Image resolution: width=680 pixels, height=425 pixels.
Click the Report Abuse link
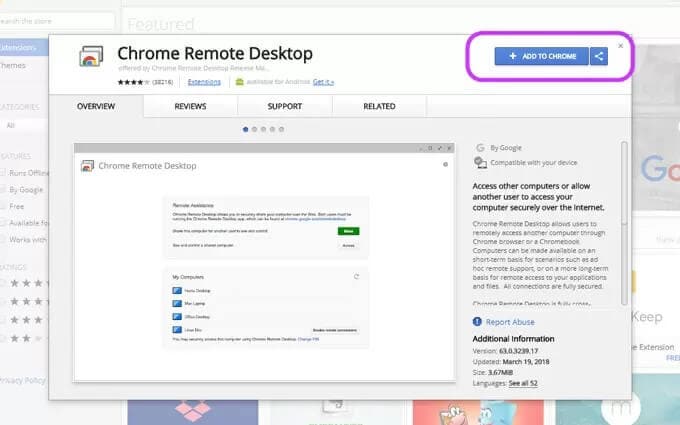510,322
